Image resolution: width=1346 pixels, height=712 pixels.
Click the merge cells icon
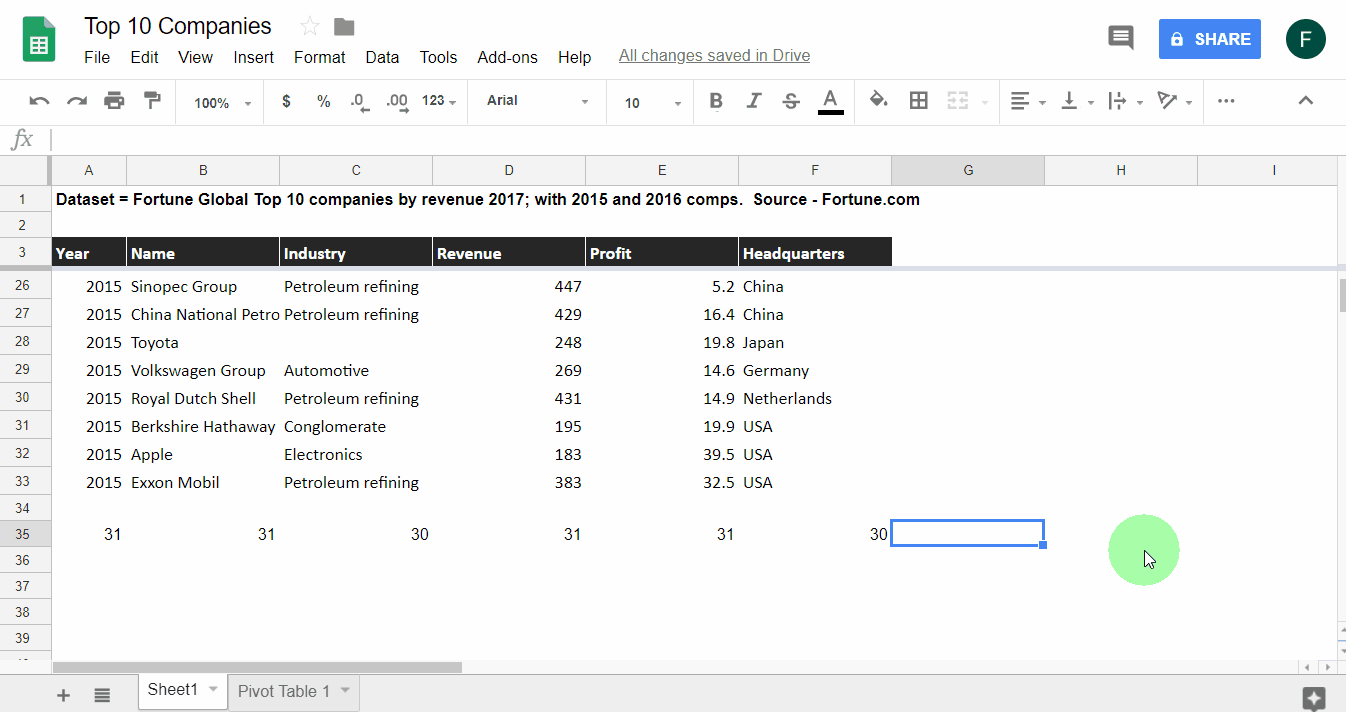click(957, 100)
